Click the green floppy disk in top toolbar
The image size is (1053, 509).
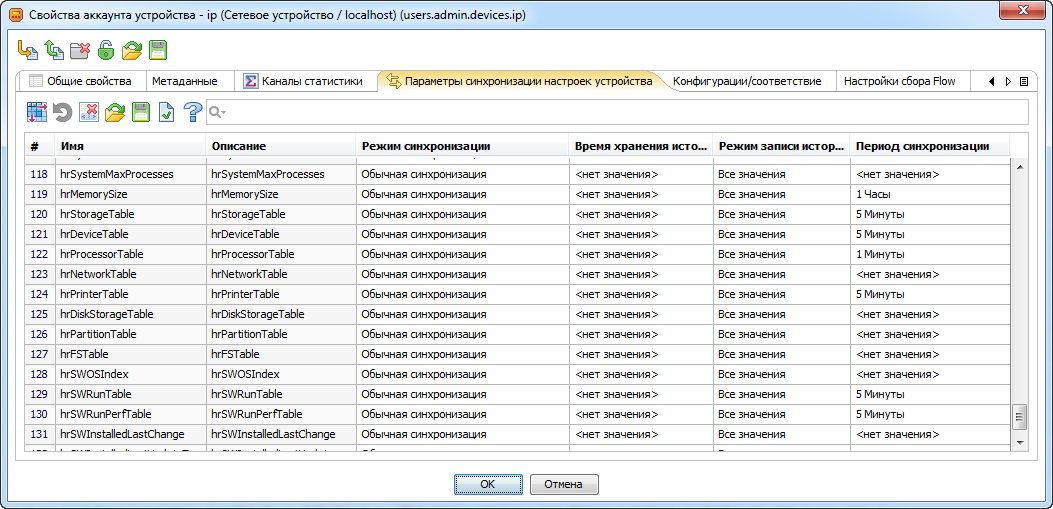[x=158, y=49]
